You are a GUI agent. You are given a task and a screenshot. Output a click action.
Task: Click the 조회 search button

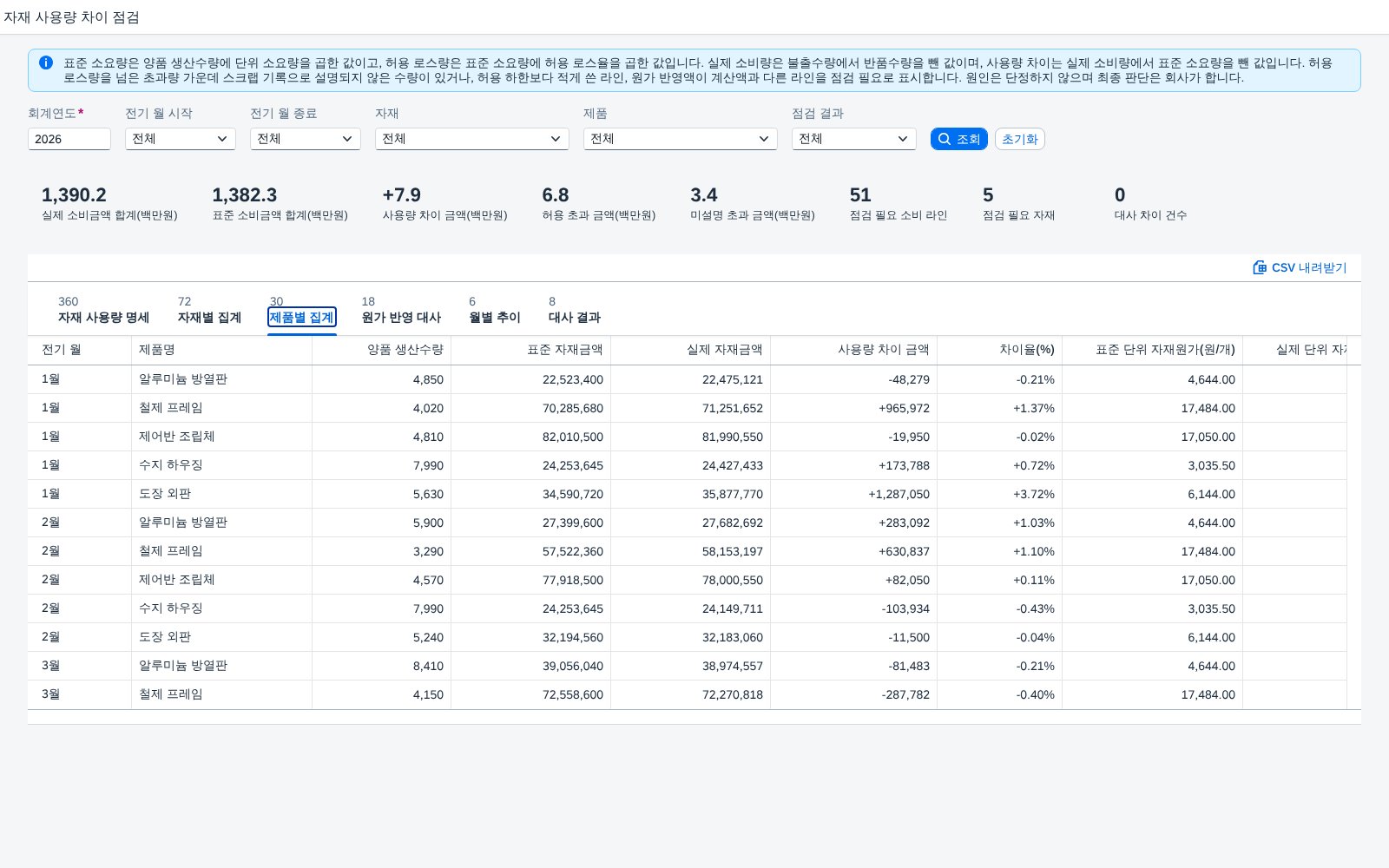click(x=959, y=139)
